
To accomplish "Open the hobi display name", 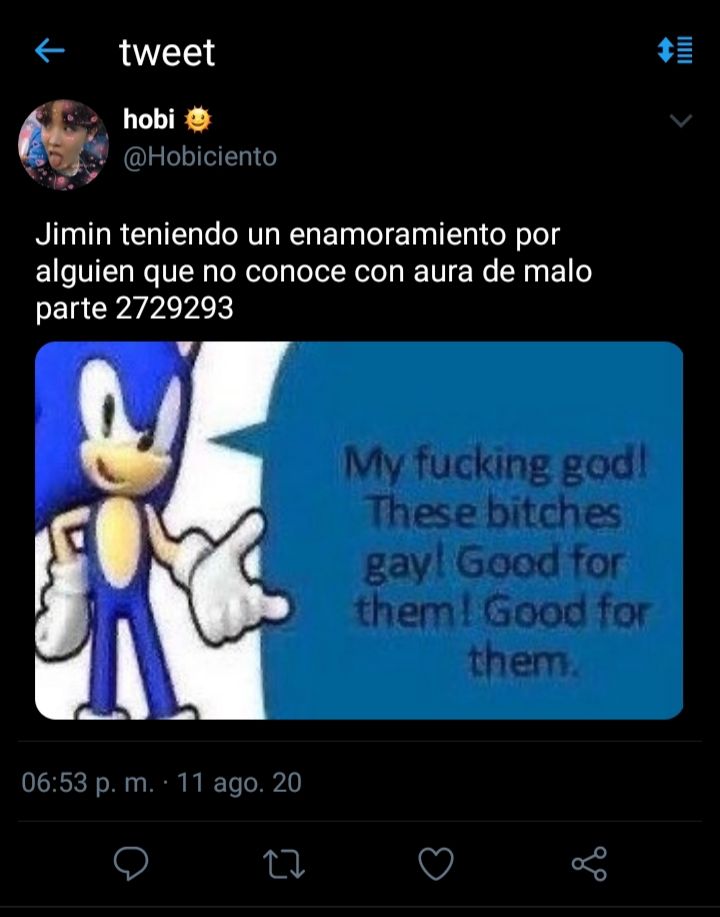I will [149, 119].
